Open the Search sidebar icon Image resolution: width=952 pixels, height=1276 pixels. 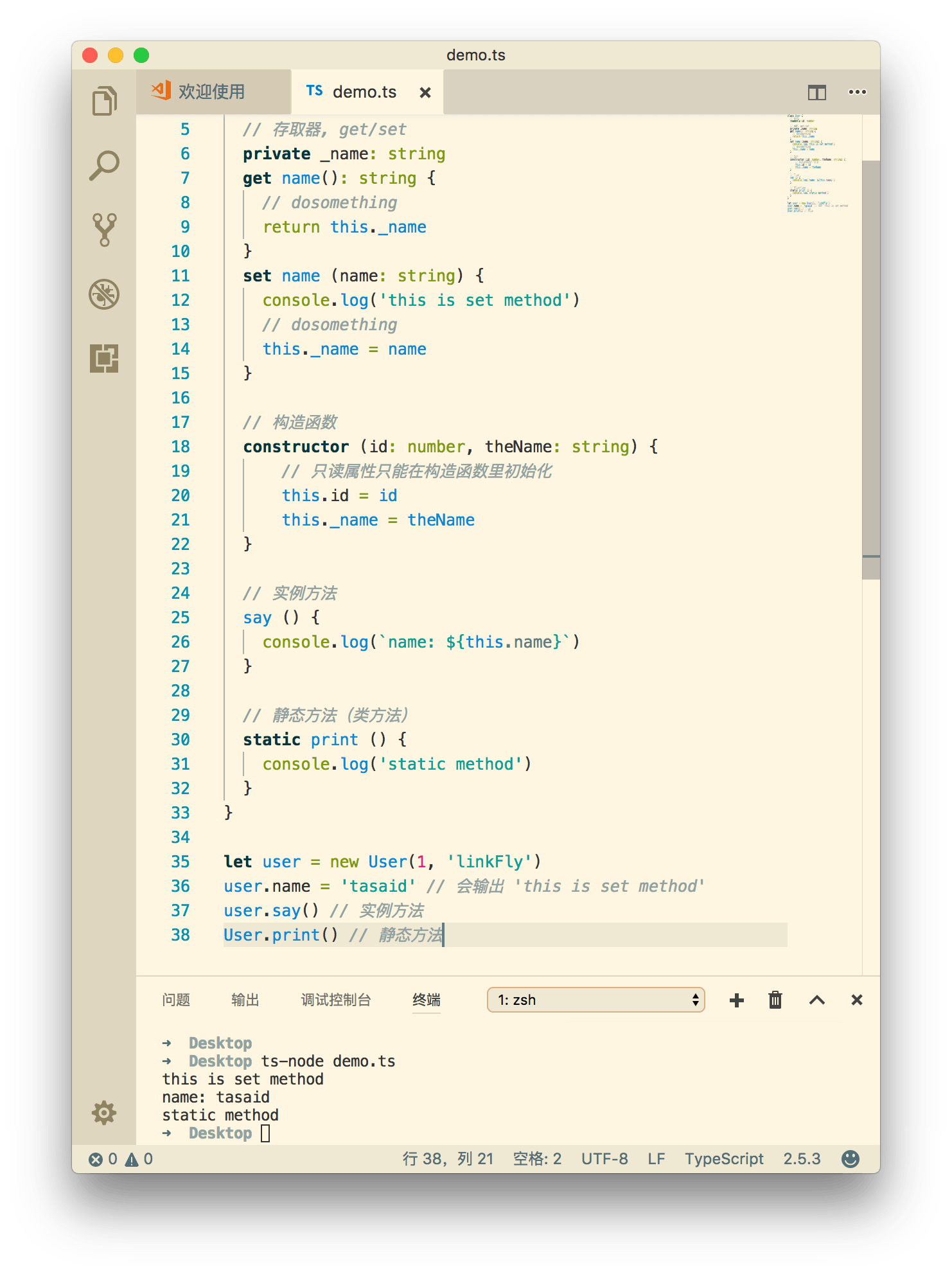(104, 165)
